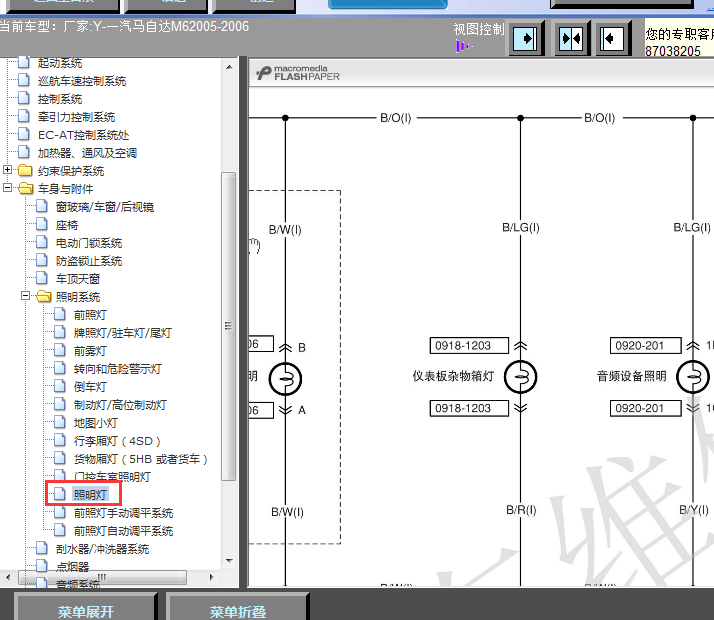Click the 音频设备照明 lamp symbol

pyautogui.click(x=693, y=377)
